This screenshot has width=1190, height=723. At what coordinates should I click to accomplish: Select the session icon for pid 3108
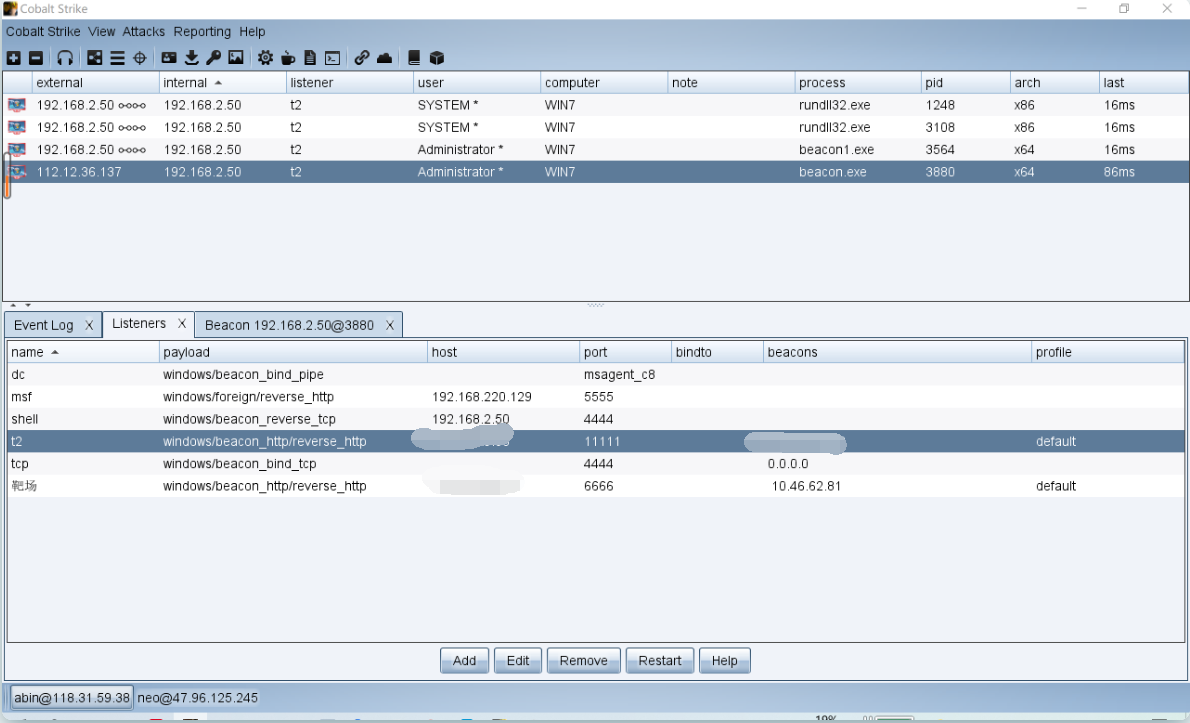17,127
